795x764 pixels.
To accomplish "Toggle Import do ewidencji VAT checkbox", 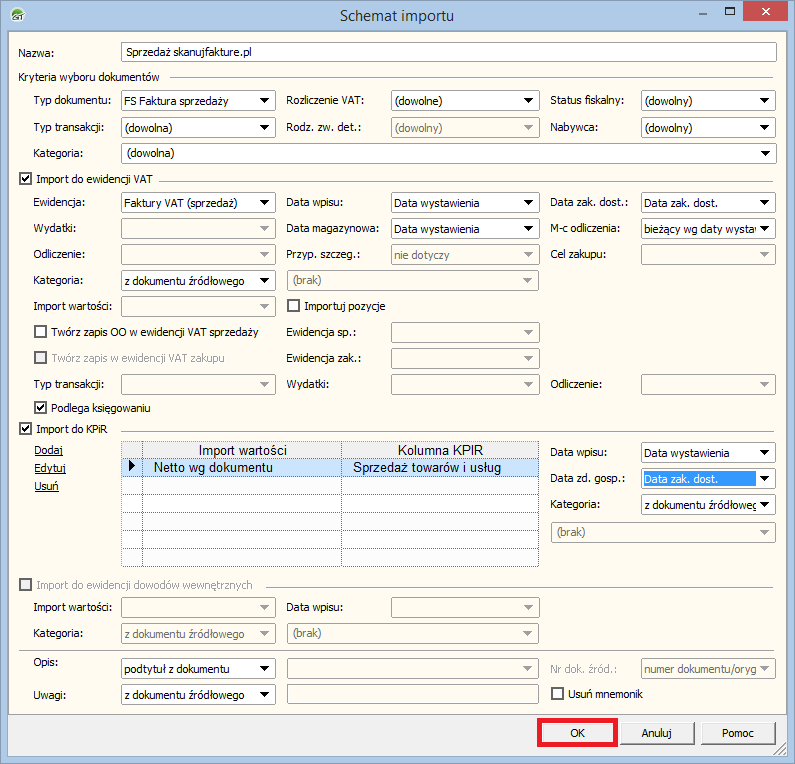I will pyautogui.click(x=26, y=179).
